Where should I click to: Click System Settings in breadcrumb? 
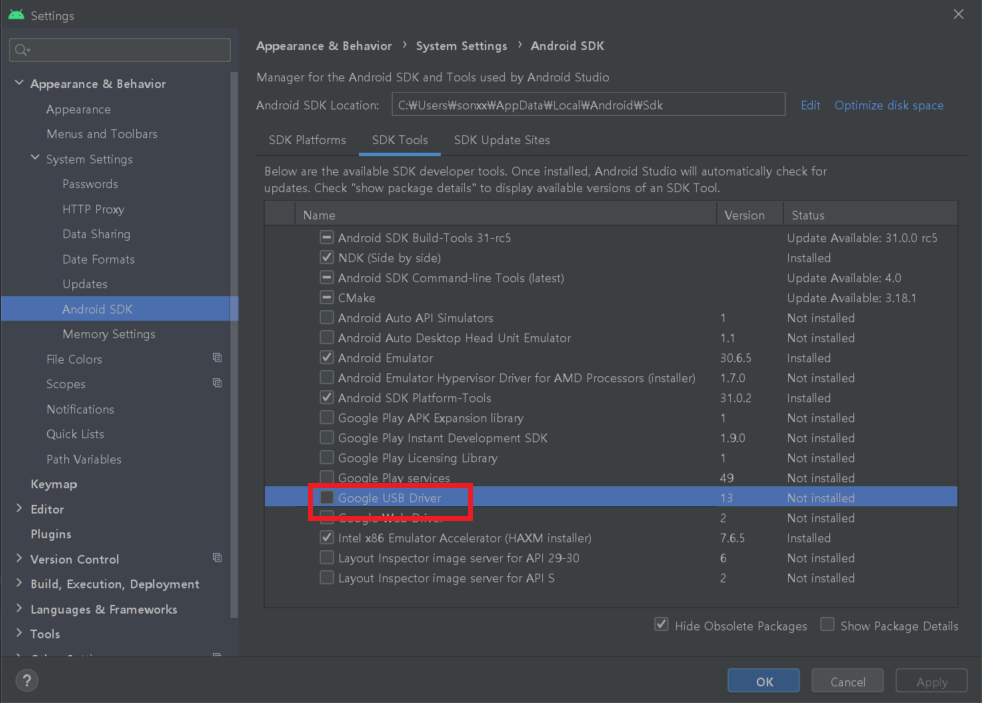click(x=462, y=46)
